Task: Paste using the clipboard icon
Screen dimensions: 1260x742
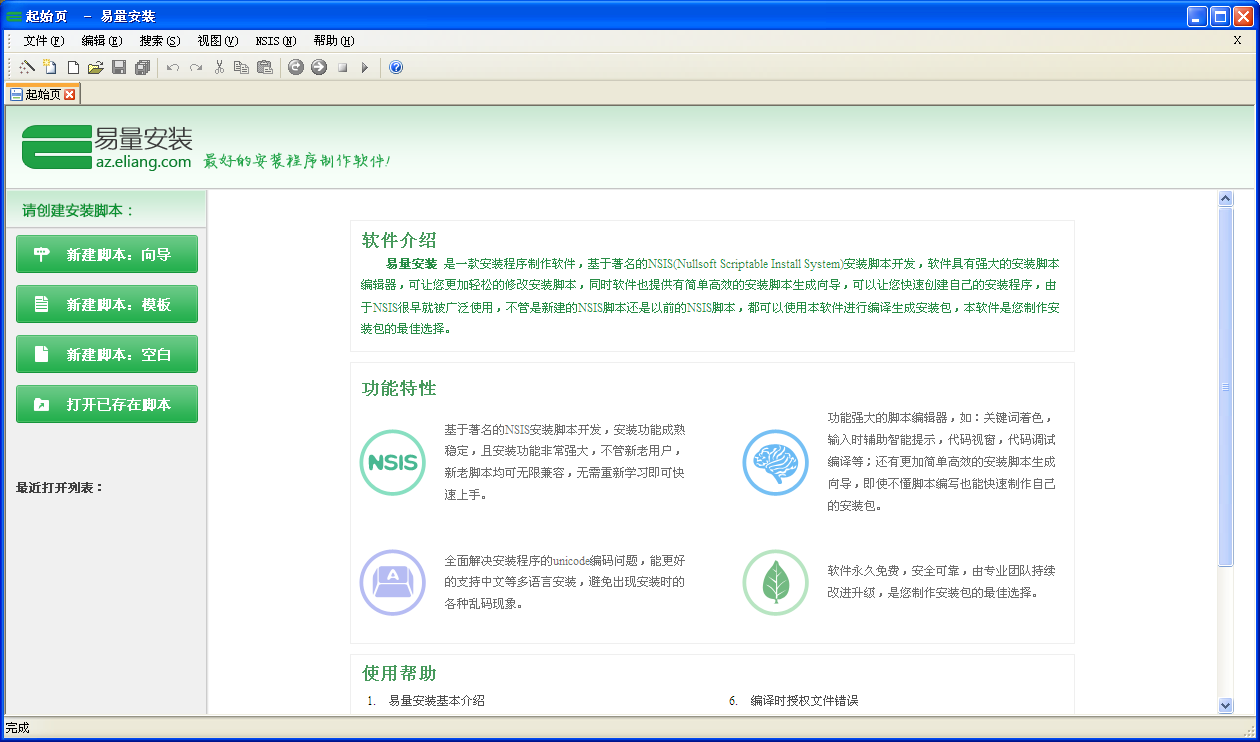Action: pyautogui.click(x=264, y=67)
